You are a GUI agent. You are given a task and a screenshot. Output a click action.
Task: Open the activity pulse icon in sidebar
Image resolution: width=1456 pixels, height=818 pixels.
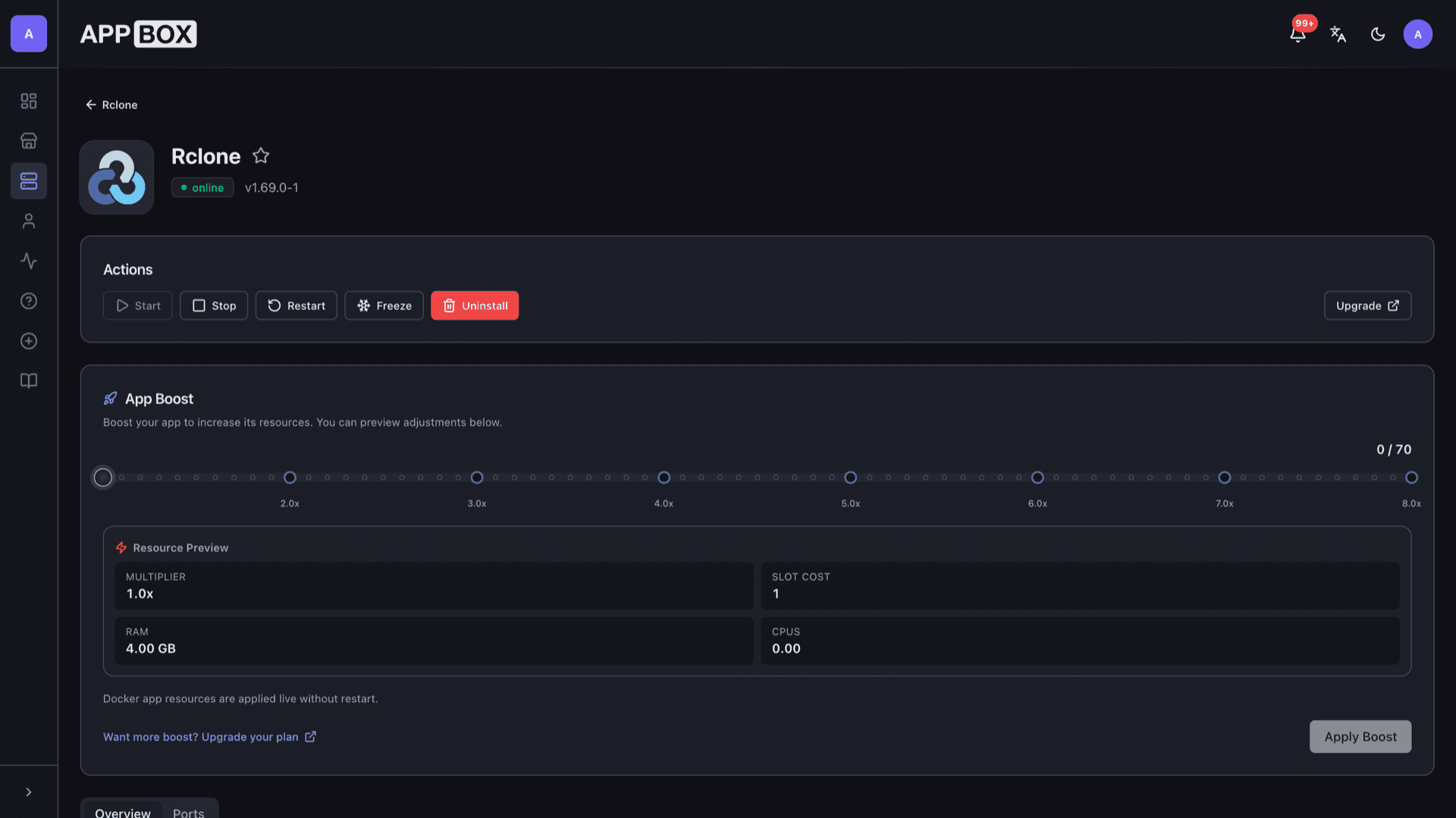(29, 261)
